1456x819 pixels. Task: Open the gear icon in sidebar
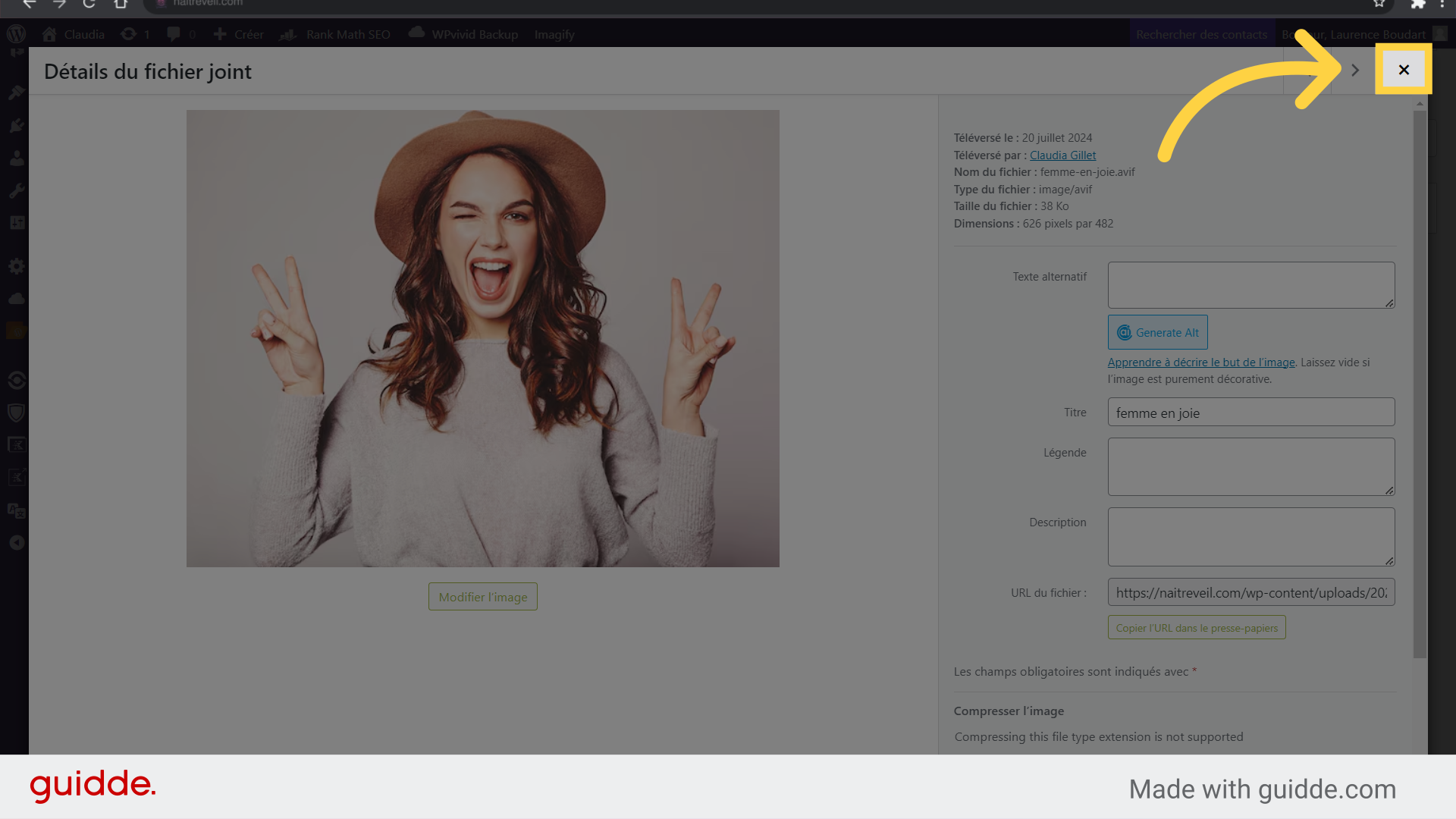click(x=17, y=266)
